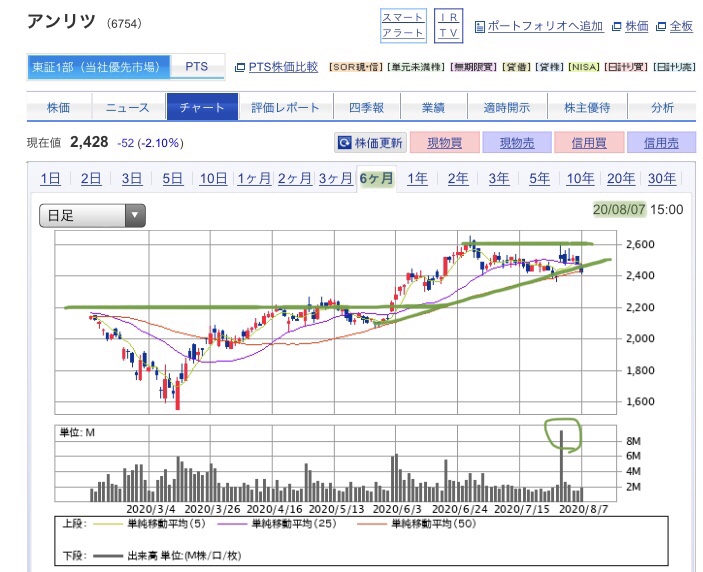Select the 2日 chart period
The width and height of the screenshot is (703, 572).
(x=91, y=178)
